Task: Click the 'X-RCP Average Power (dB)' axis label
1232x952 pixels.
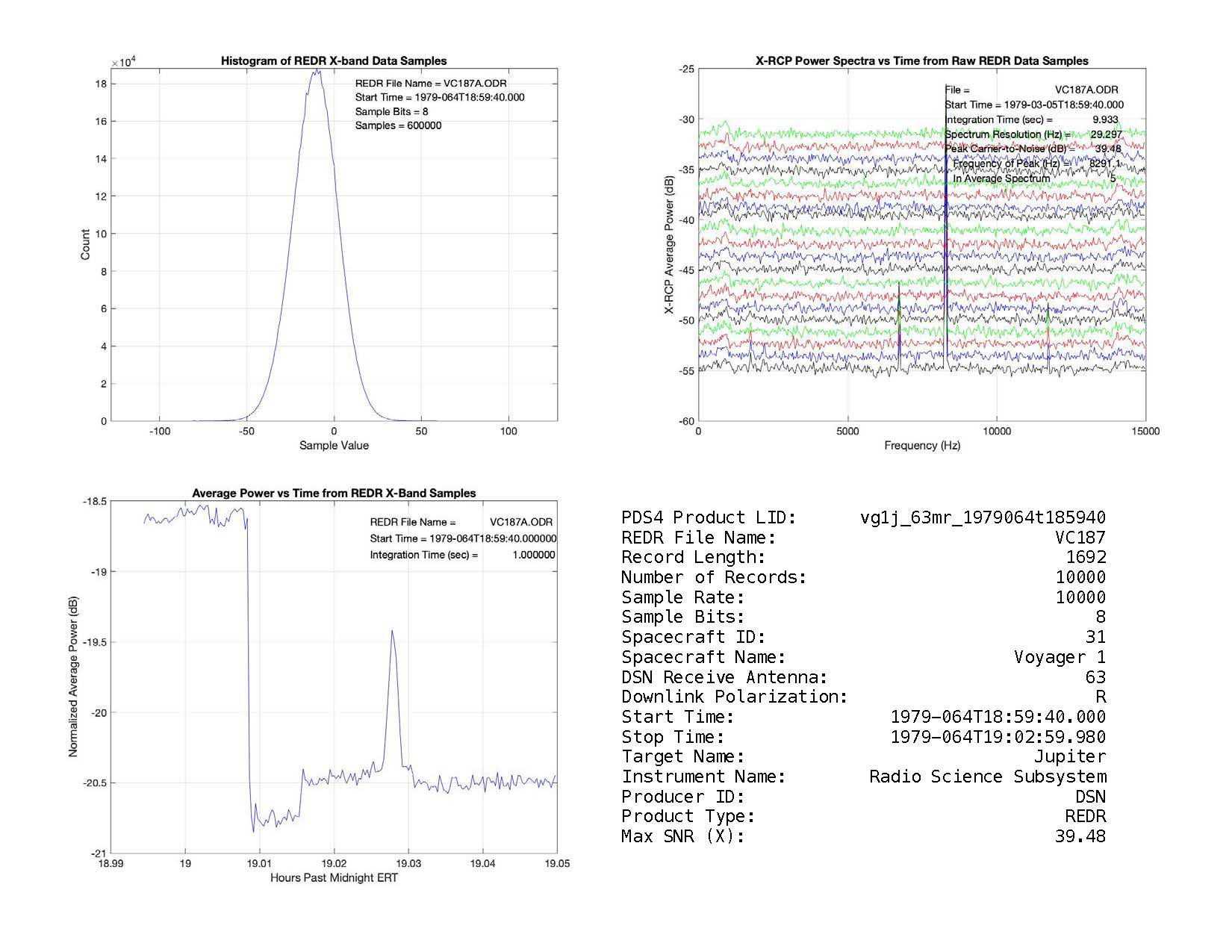Action: [669, 245]
